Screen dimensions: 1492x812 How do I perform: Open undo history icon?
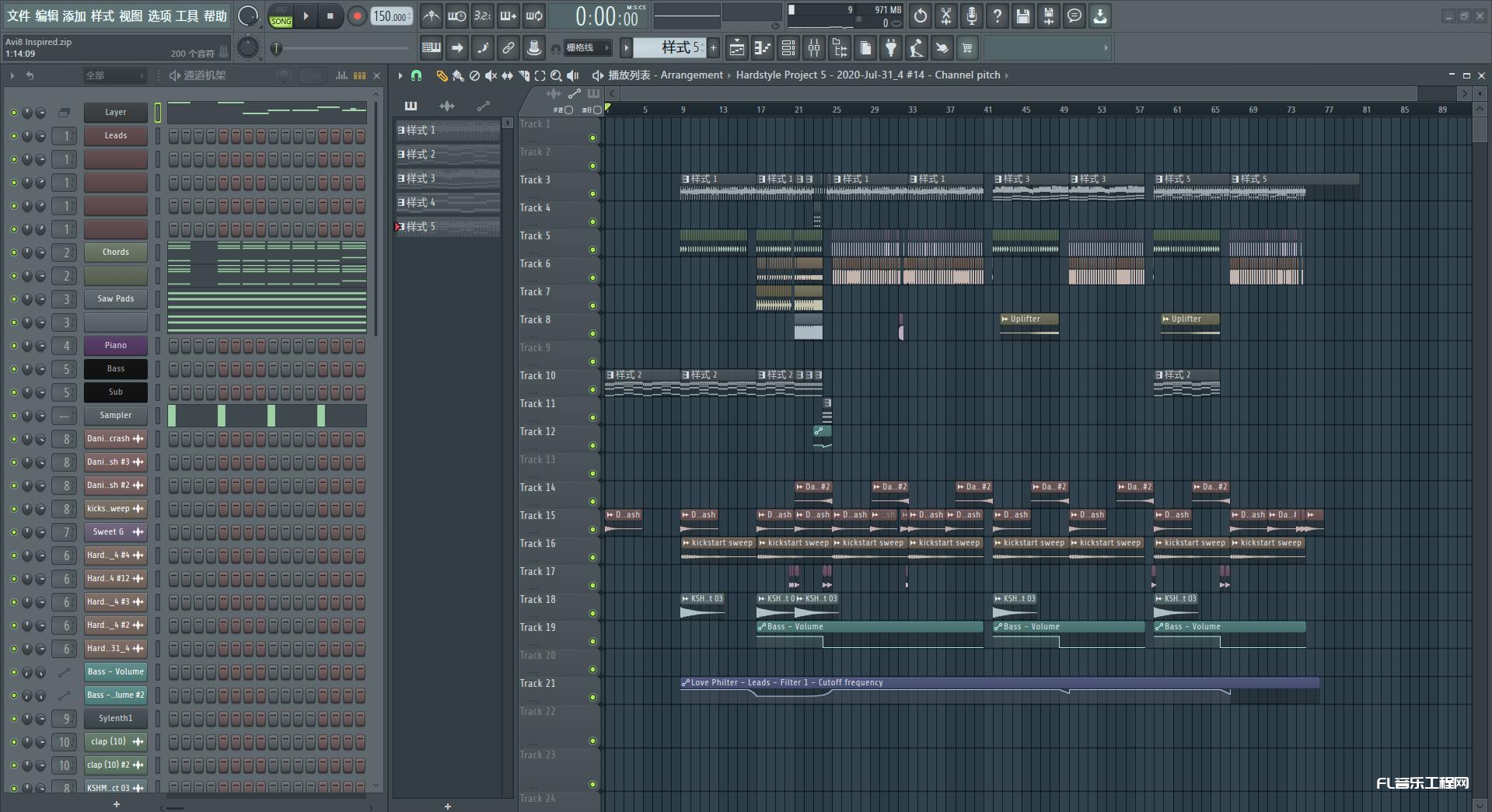[921, 16]
